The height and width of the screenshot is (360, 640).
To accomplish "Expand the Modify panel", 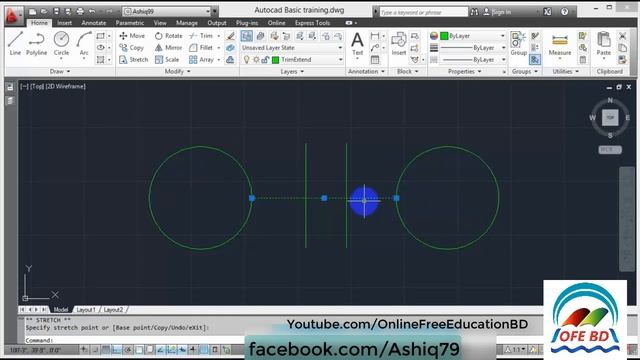I will tap(177, 71).
